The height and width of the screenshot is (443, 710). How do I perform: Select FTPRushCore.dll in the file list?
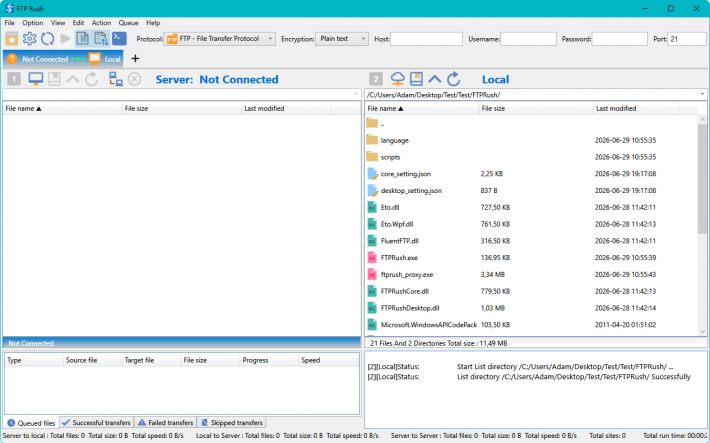coord(531,291)
